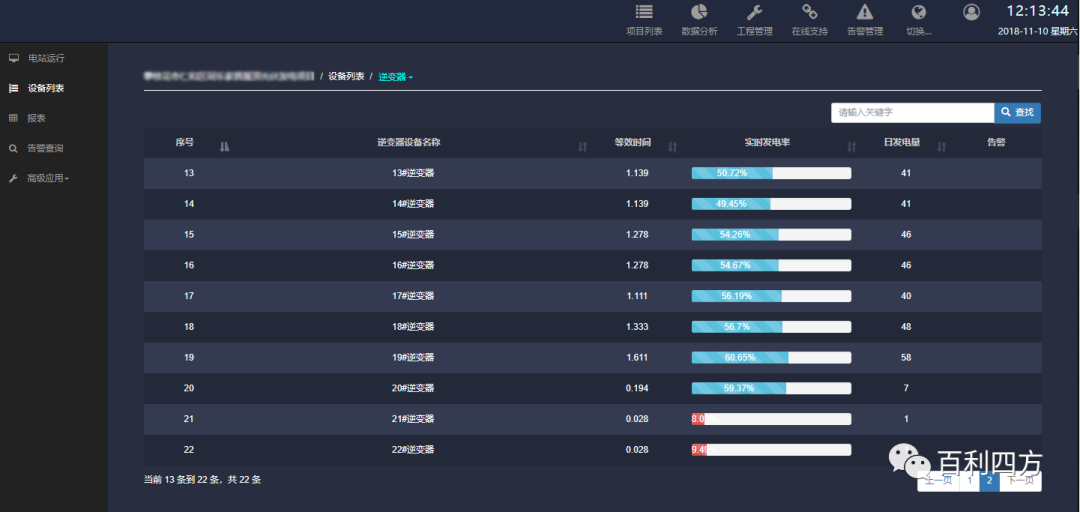Screen dimensions: 1080x512
Task: Click the 工程管理 wrench icon
Action: tap(755, 13)
